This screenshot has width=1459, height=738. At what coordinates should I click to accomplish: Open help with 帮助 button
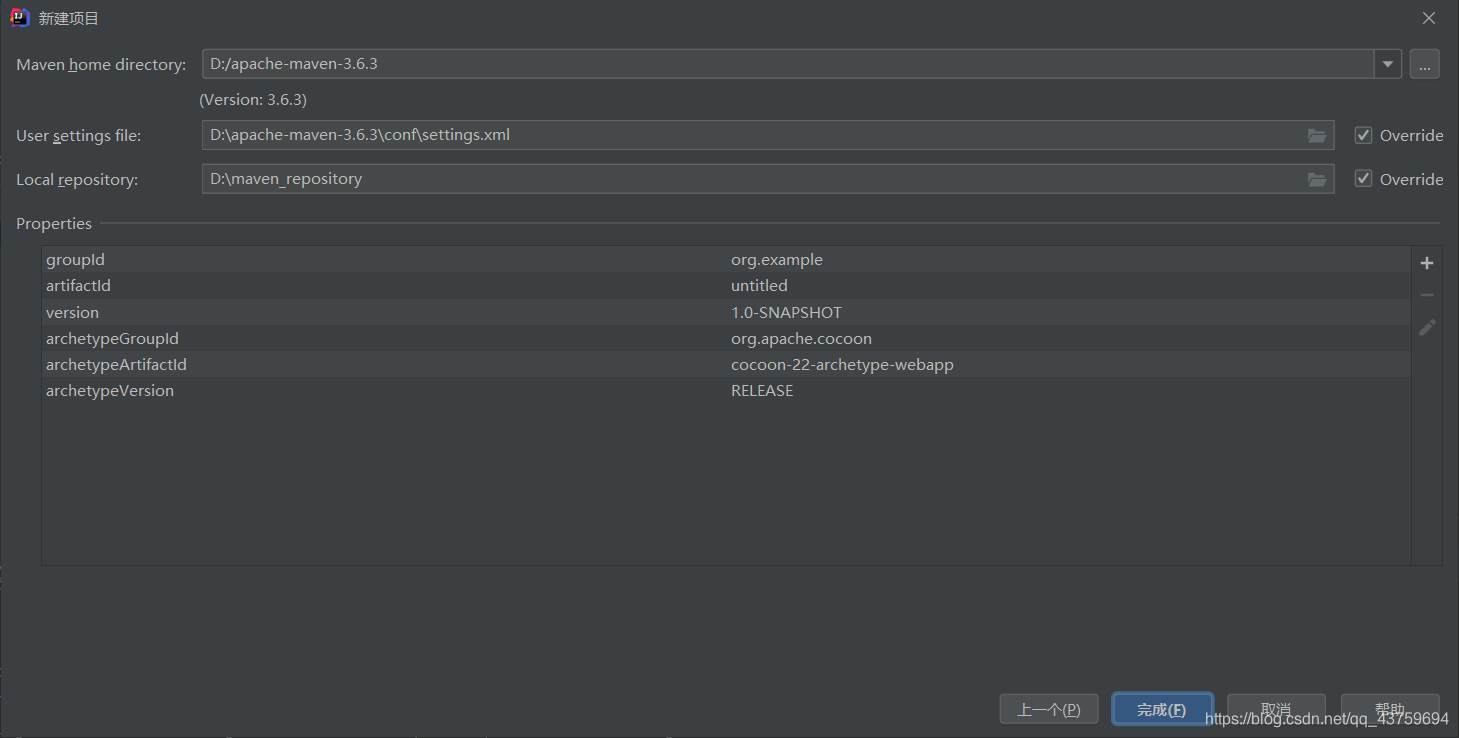(1390, 709)
